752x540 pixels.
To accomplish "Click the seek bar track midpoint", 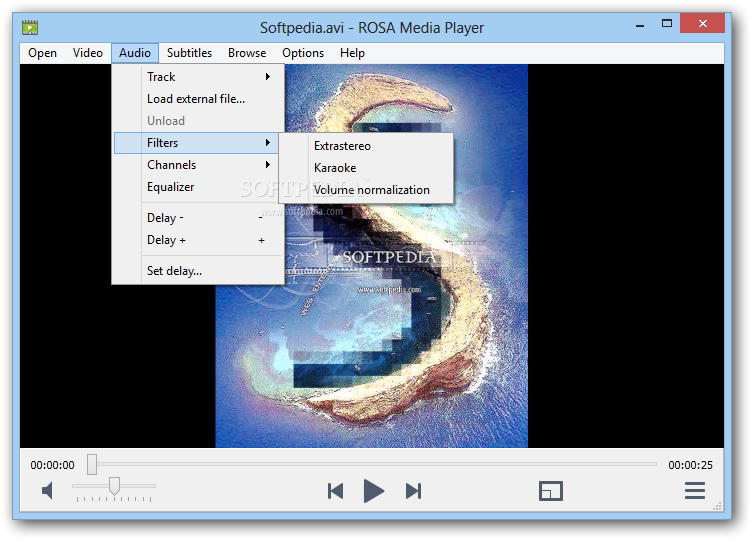I will point(372,464).
